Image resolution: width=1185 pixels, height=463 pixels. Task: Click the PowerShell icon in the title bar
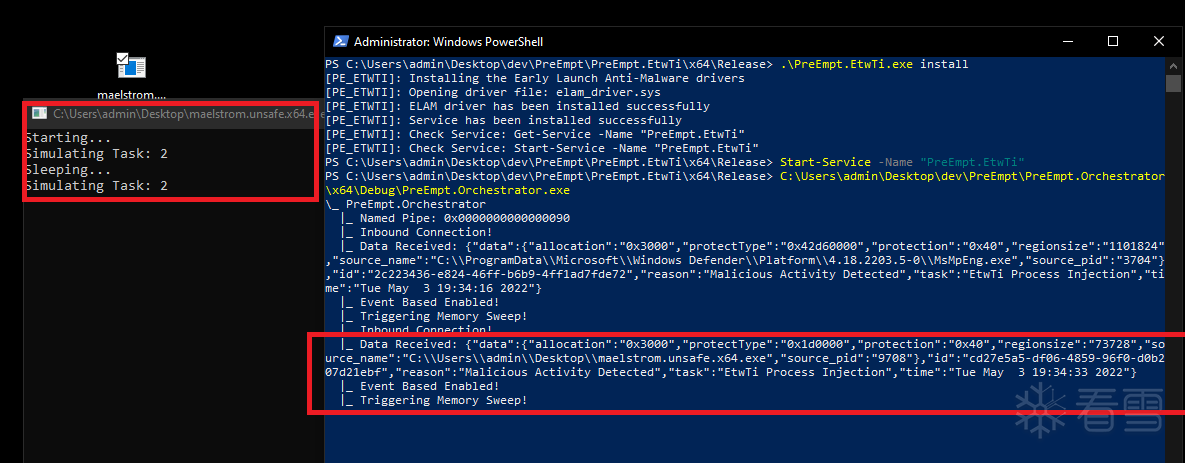coord(340,41)
